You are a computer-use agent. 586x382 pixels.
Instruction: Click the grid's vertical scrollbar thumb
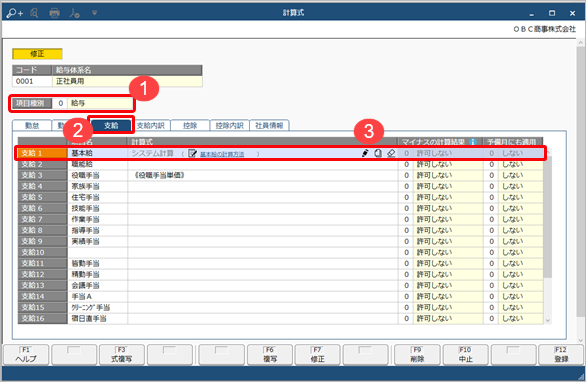[548, 217]
